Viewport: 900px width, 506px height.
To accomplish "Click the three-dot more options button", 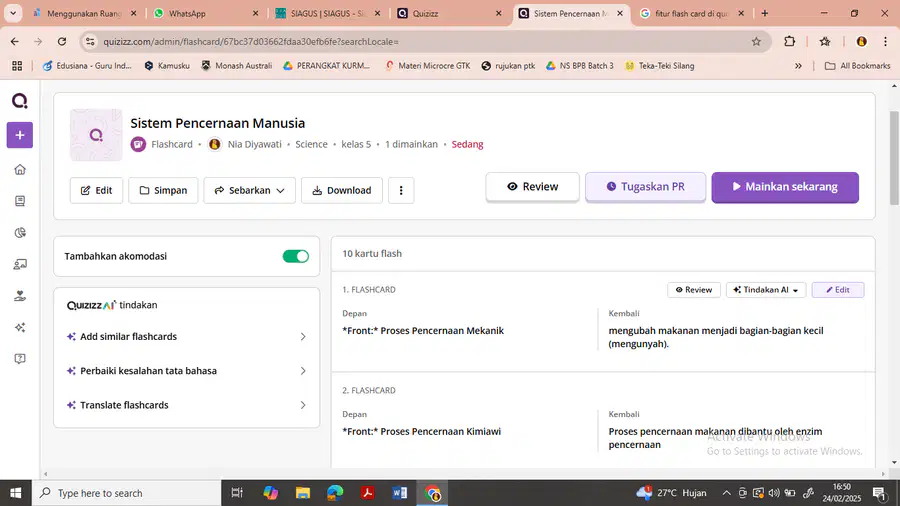I will (401, 190).
